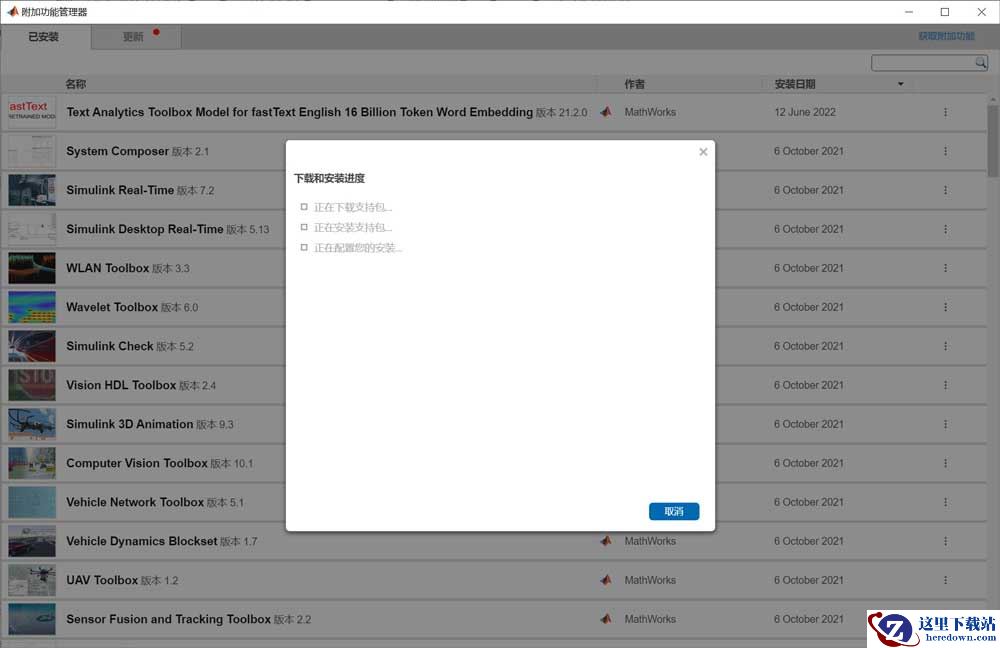This screenshot has height=648, width=1000.
Task: Sort by the 作者 column header
Action: point(635,84)
